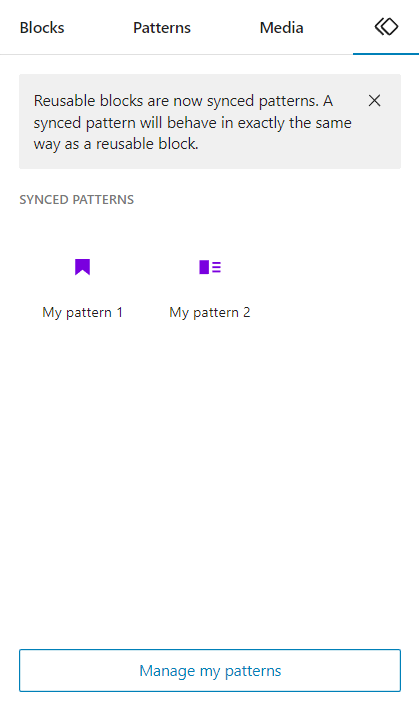The image size is (419, 710).
Task: Switch to the Blocks tab
Action: tap(42, 28)
